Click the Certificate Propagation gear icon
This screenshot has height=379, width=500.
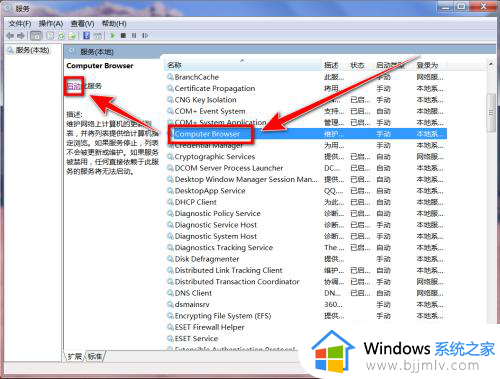[x=170, y=89]
